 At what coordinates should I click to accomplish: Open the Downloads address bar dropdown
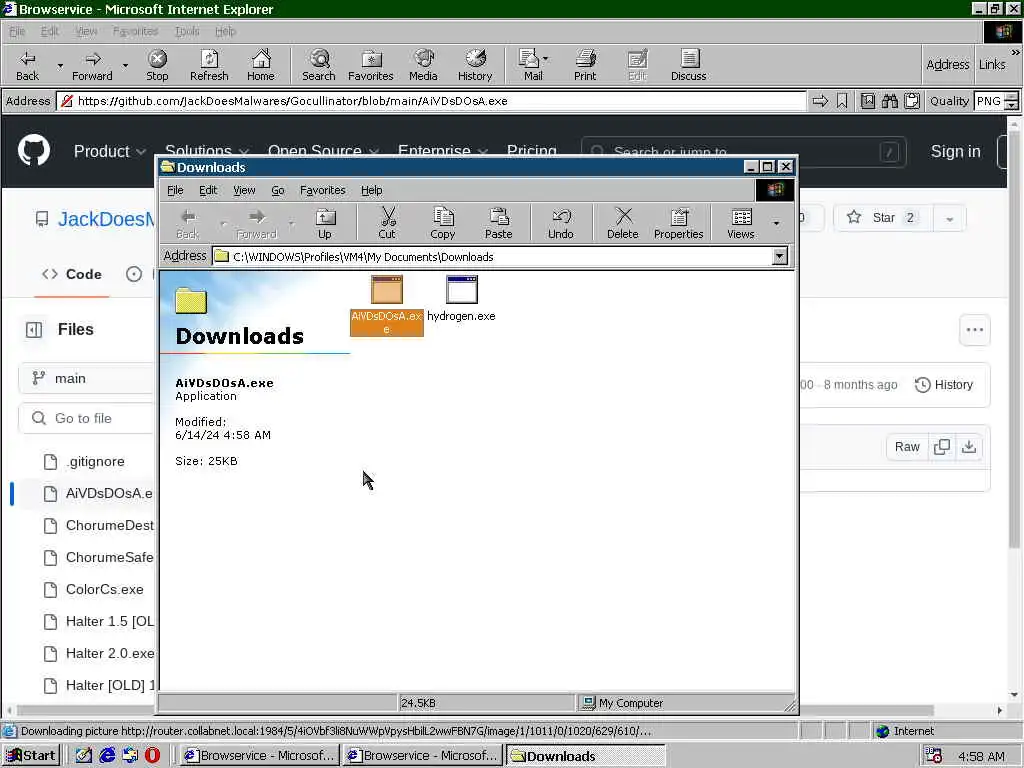tap(779, 257)
